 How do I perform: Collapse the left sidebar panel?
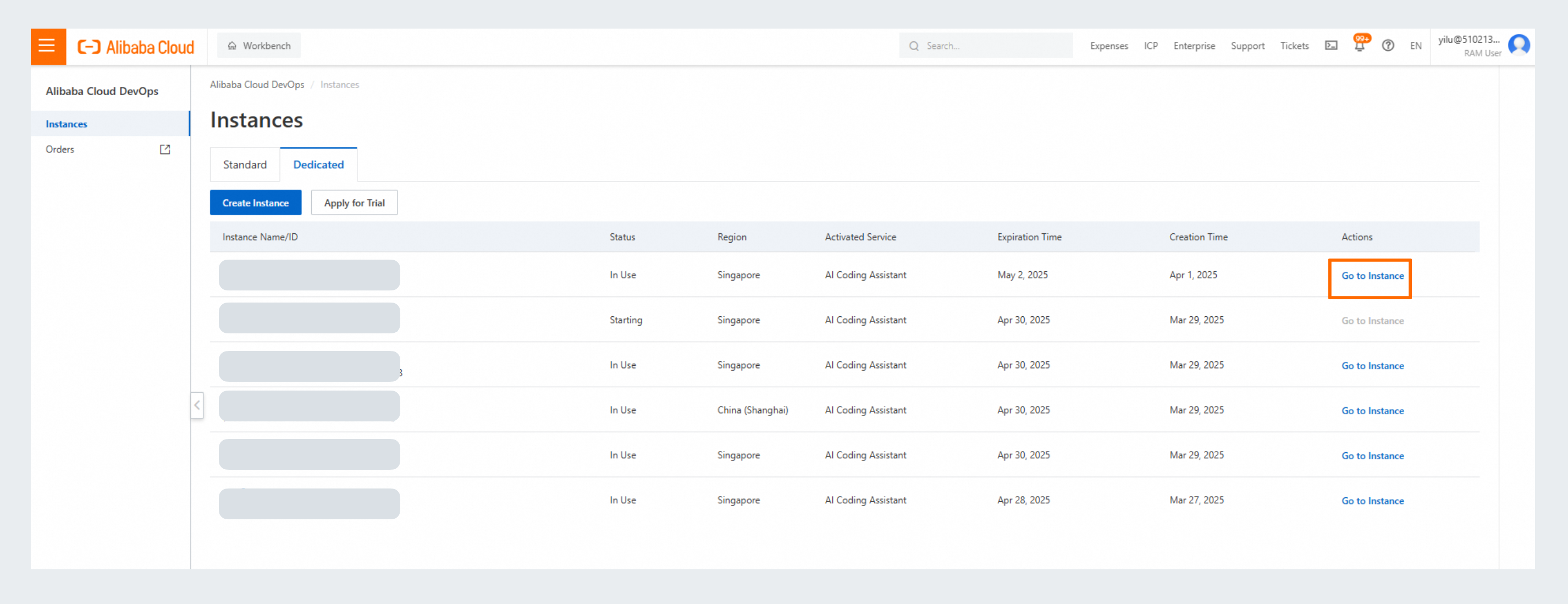click(197, 405)
